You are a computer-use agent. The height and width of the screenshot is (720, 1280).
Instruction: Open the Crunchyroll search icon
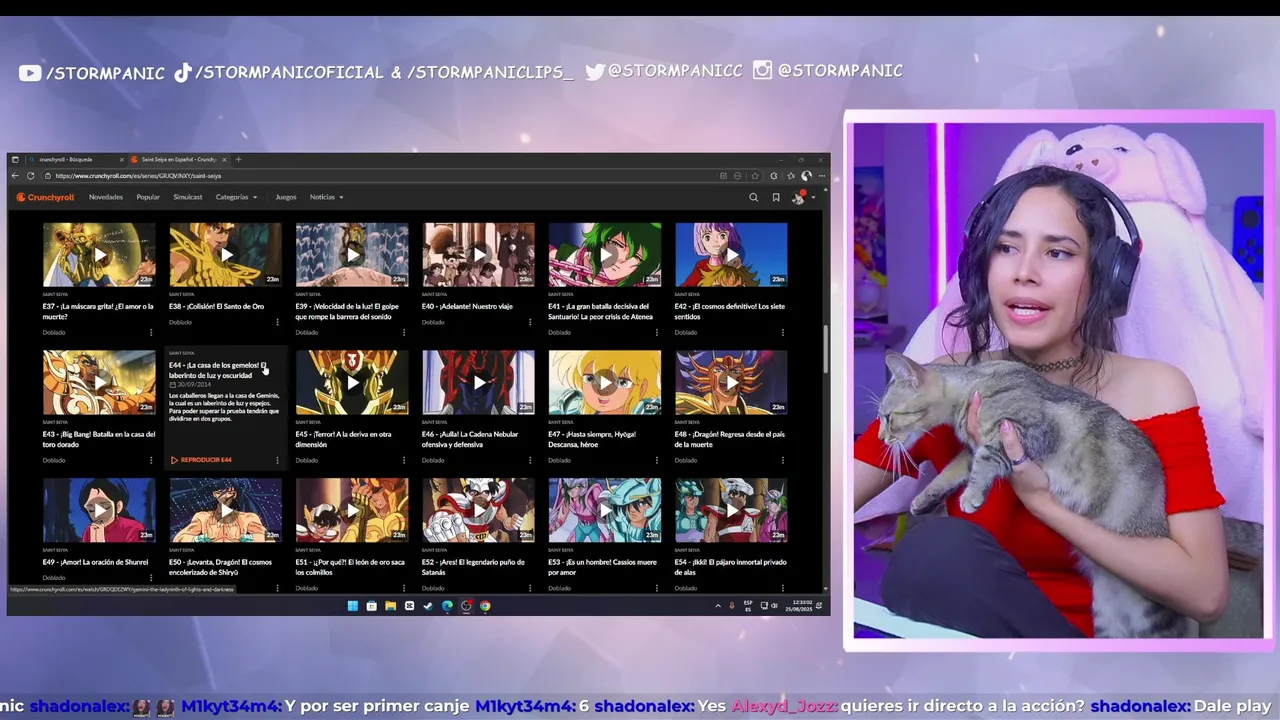click(754, 197)
